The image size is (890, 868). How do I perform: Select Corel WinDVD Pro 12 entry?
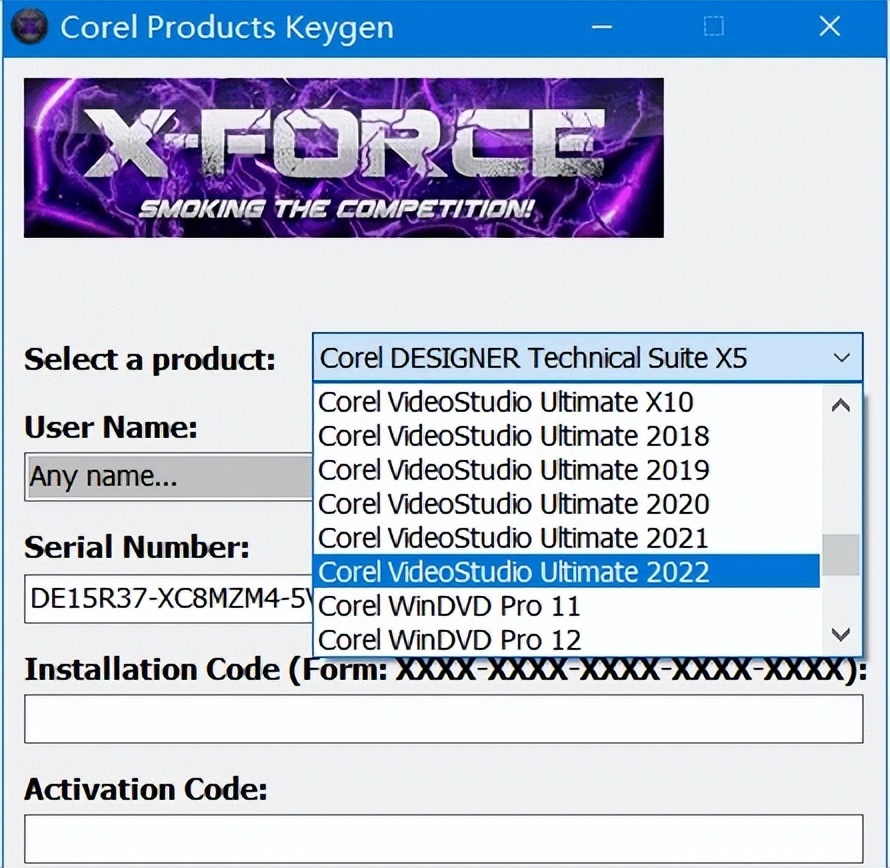pos(448,639)
